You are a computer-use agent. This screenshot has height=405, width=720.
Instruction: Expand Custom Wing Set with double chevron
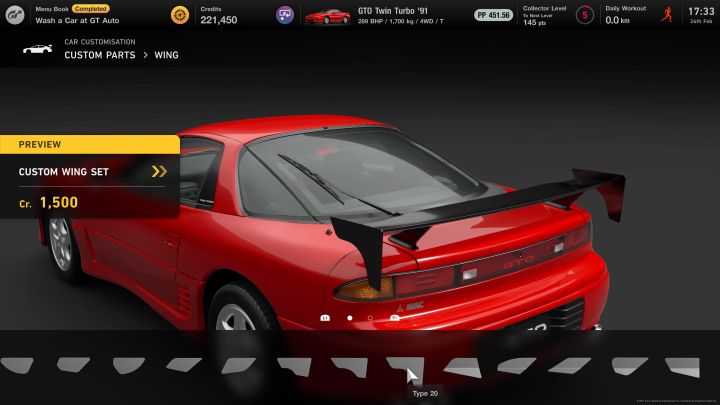159,171
